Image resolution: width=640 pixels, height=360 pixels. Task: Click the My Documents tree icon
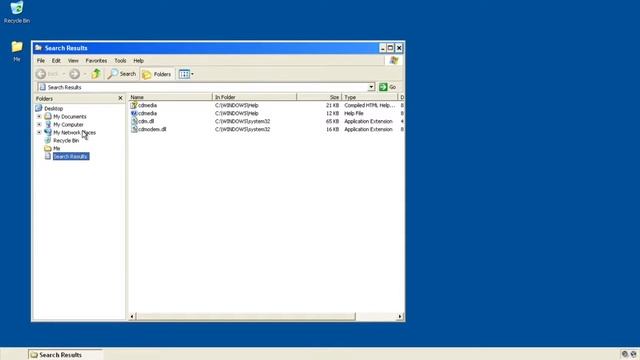tap(48, 116)
